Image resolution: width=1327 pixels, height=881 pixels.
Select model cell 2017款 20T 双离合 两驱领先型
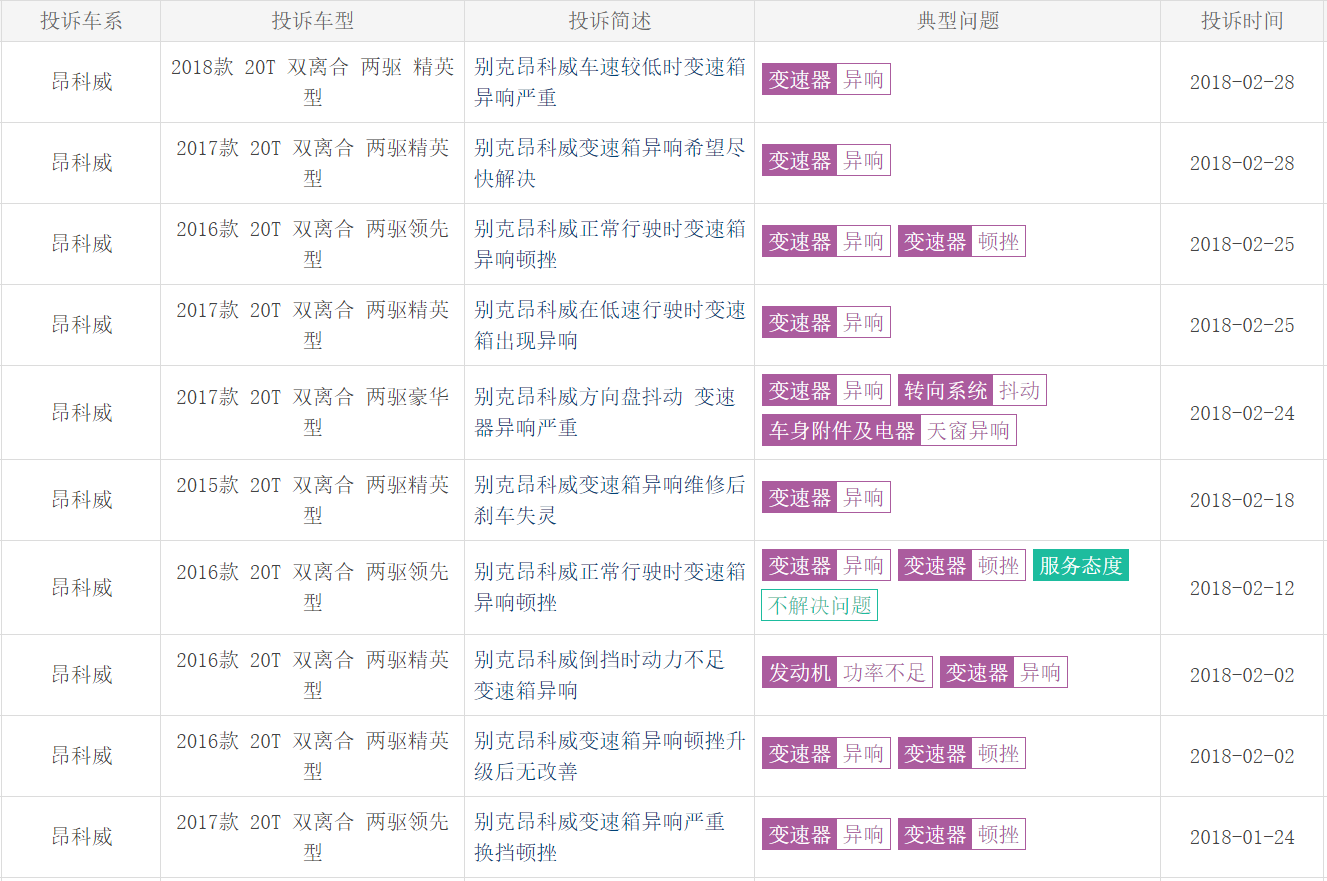(313, 837)
